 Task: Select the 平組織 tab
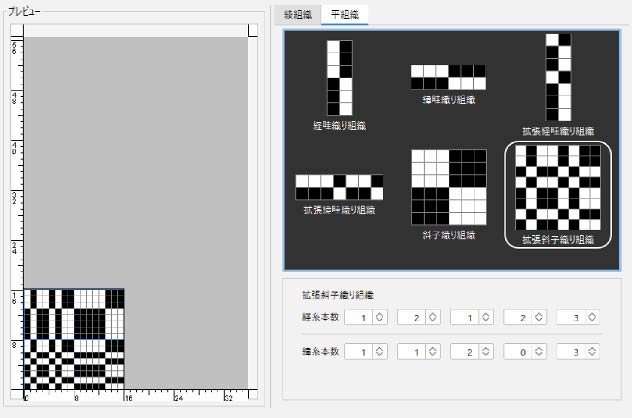[345, 15]
